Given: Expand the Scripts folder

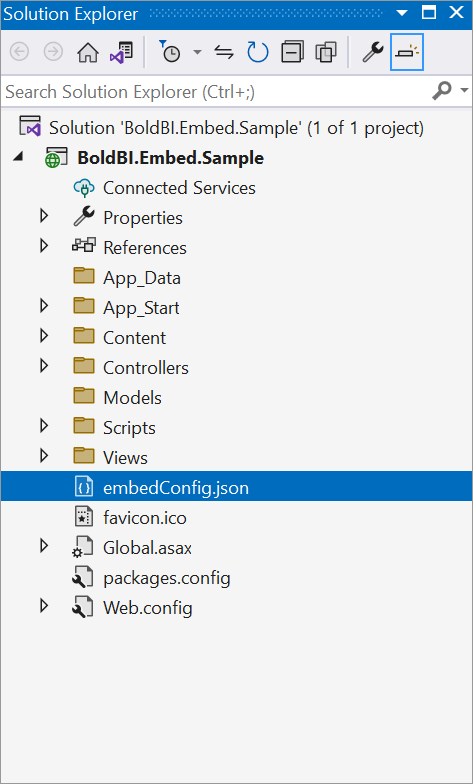Looking at the screenshot, I should click(x=44, y=426).
